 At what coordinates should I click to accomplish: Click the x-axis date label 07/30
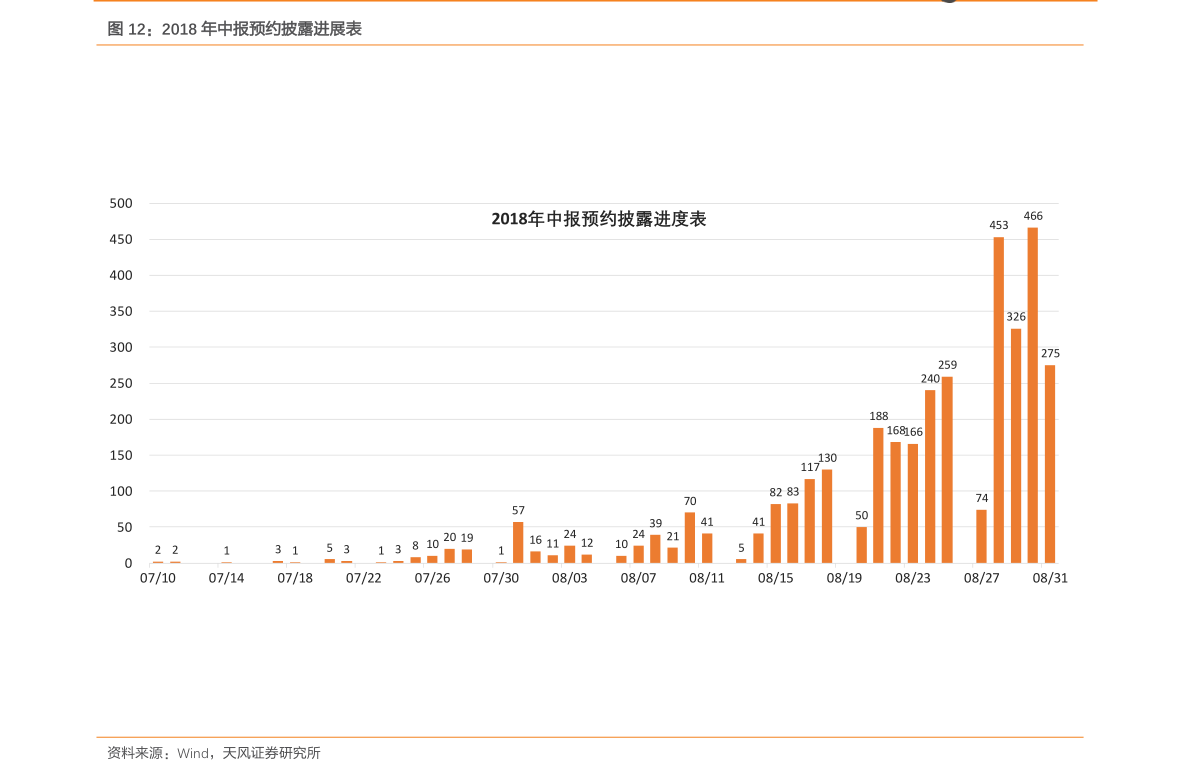[501, 578]
